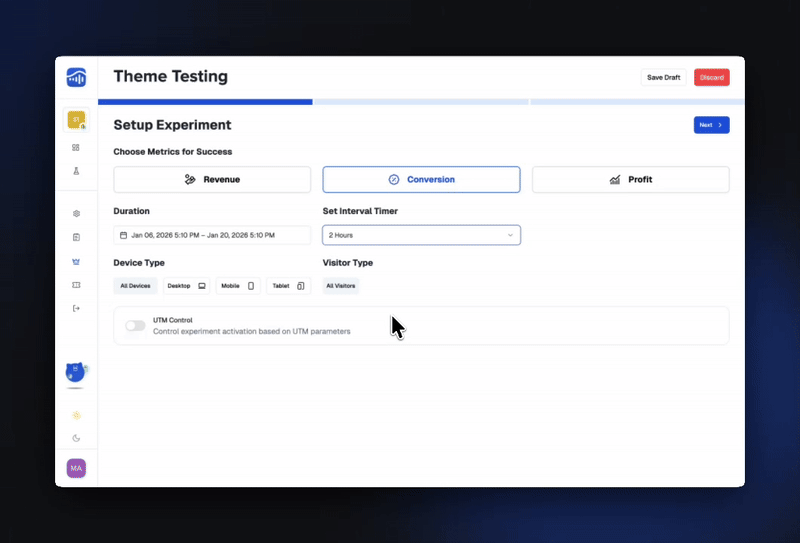This screenshot has width=800, height=543.
Task: Click the Next button
Action: tap(711, 125)
